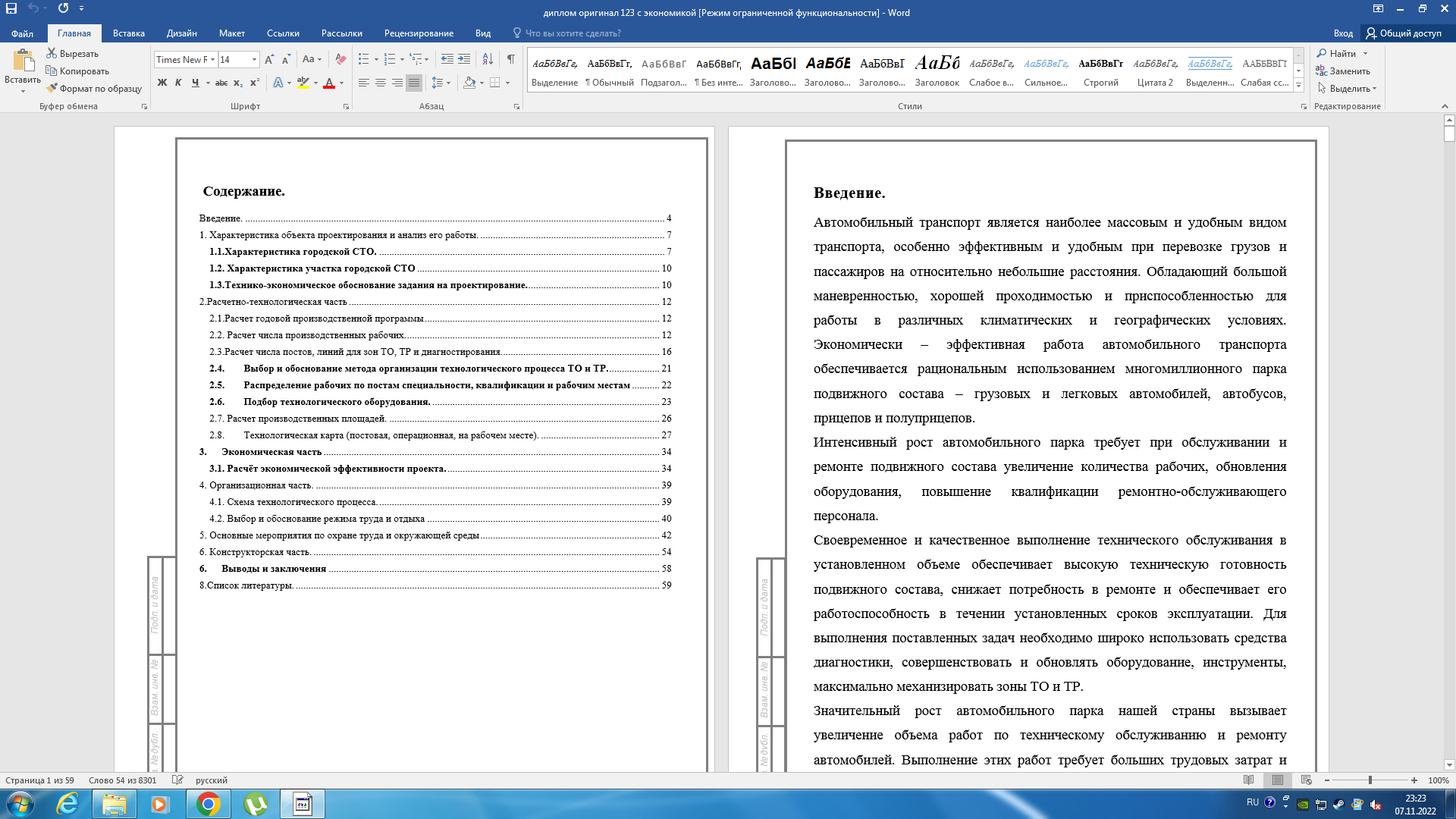Click the Что вы хотите сделать search box
Screen dimensions: 1456x819
573,33
